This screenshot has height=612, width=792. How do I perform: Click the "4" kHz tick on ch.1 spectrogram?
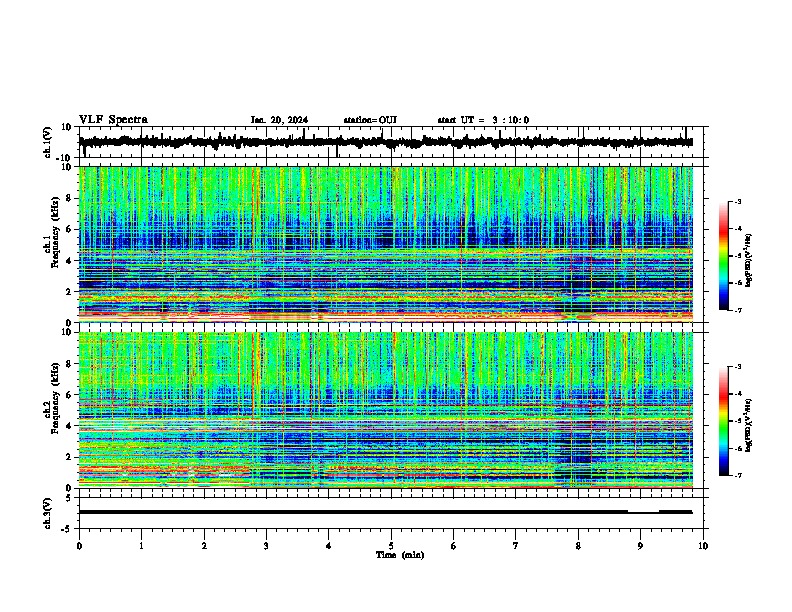[70, 261]
